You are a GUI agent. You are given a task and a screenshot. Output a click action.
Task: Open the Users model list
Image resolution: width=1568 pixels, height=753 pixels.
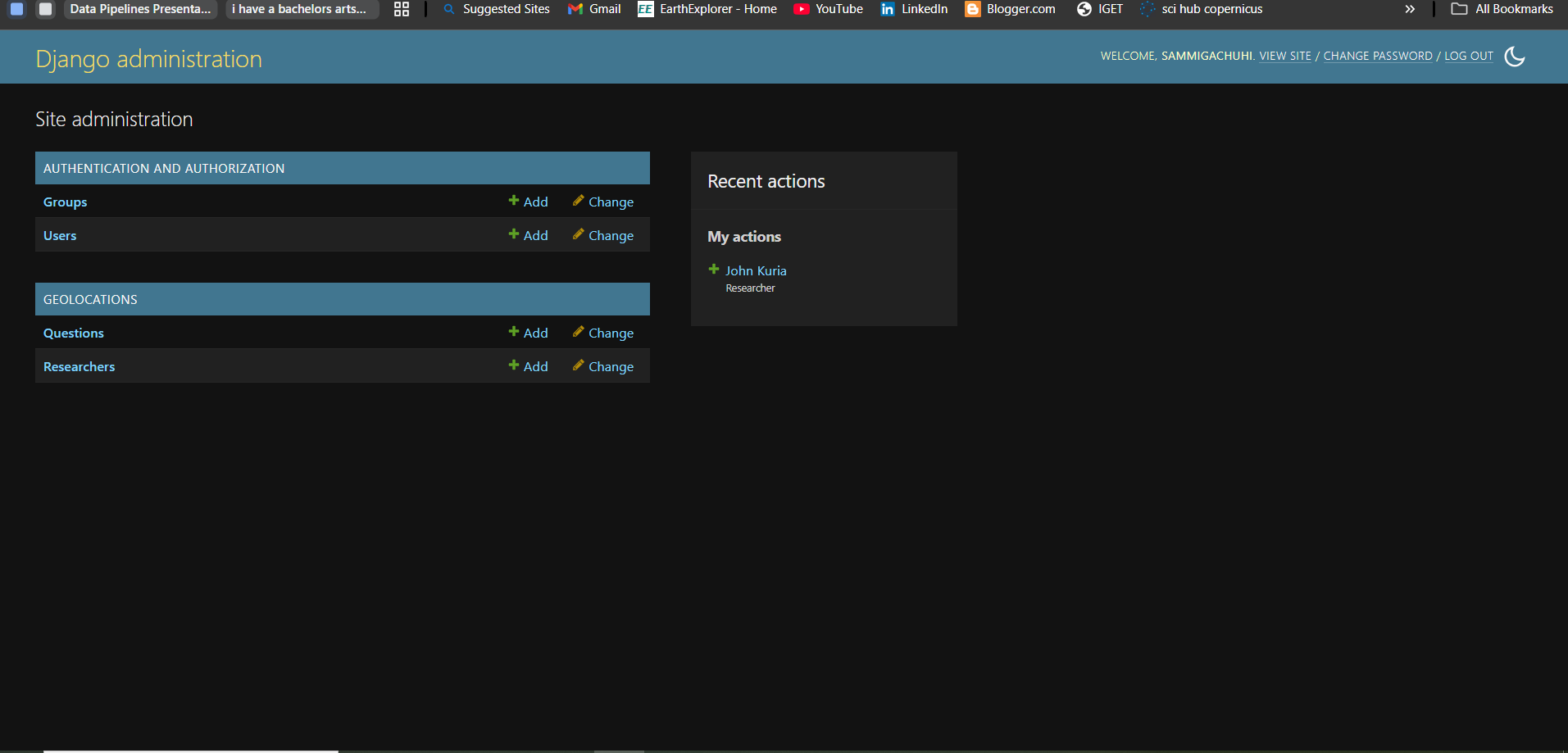click(x=60, y=236)
